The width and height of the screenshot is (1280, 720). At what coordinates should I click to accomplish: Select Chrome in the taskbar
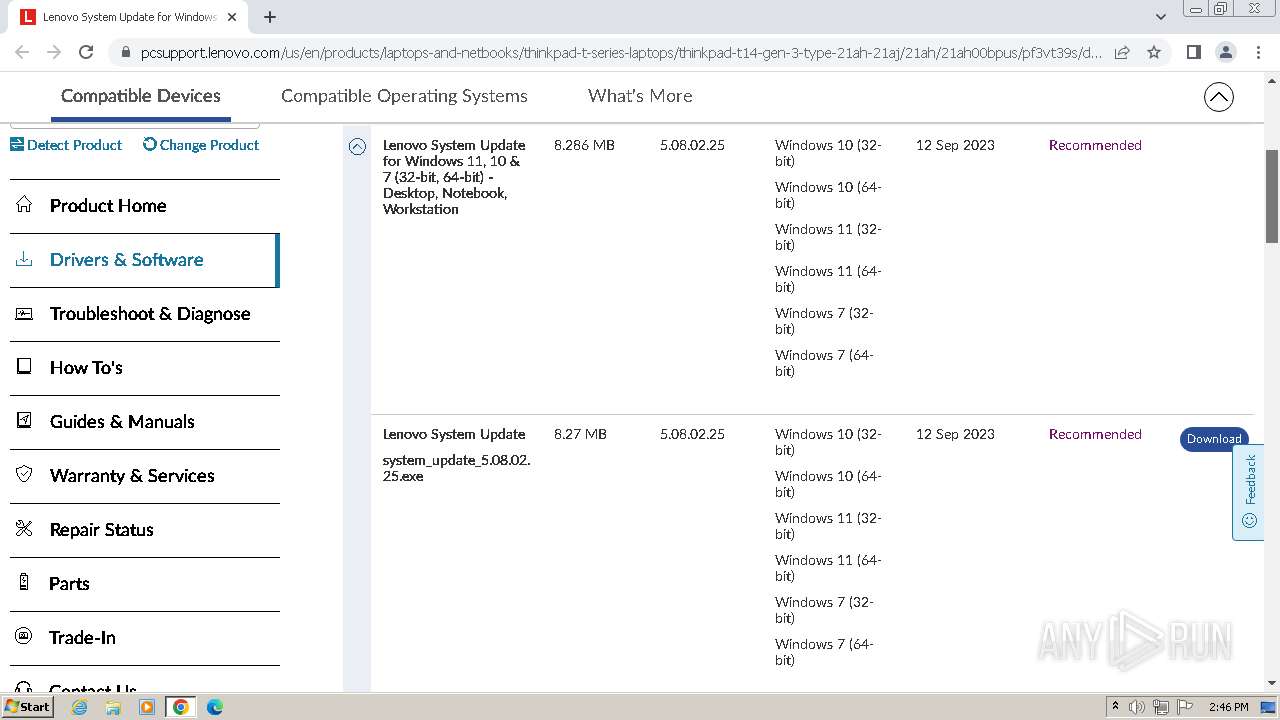[x=181, y=707]
